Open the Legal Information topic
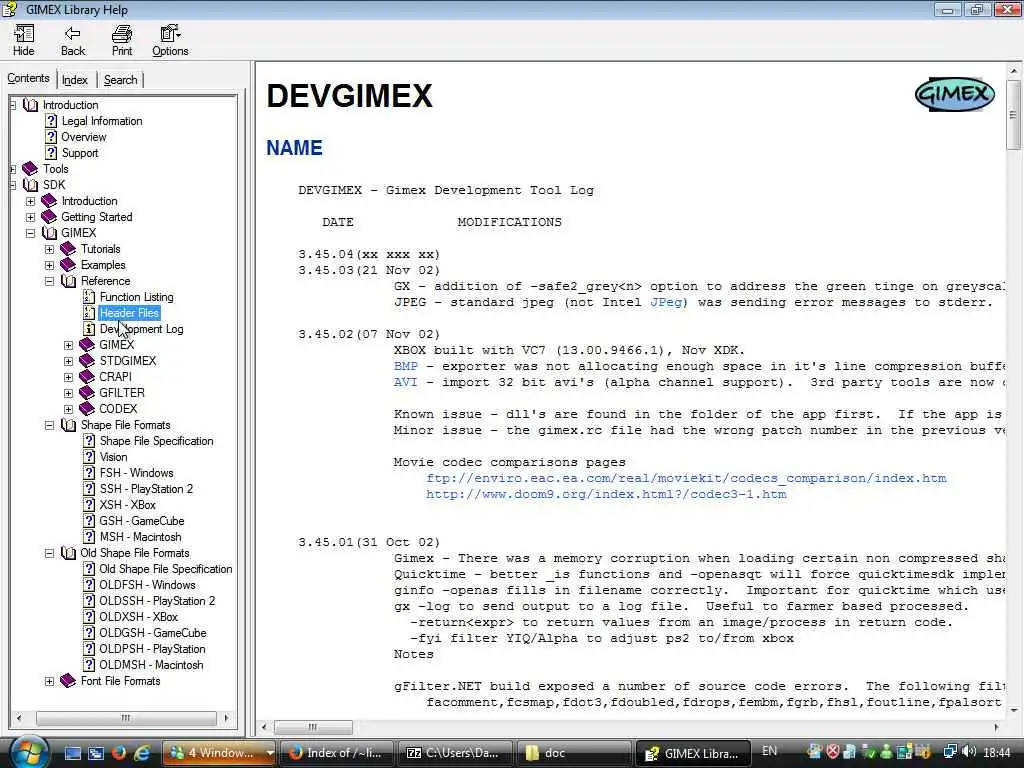This screenshot has width=1024, height=768. (x=101, y=121)
